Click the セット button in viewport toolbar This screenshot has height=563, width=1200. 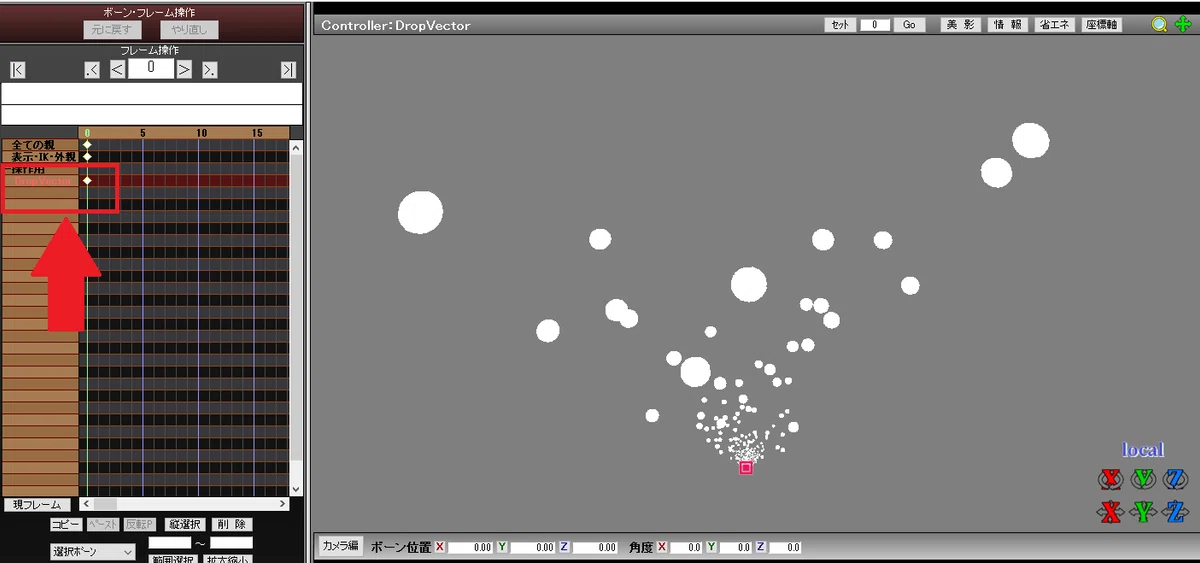click(x=840, y=25)
